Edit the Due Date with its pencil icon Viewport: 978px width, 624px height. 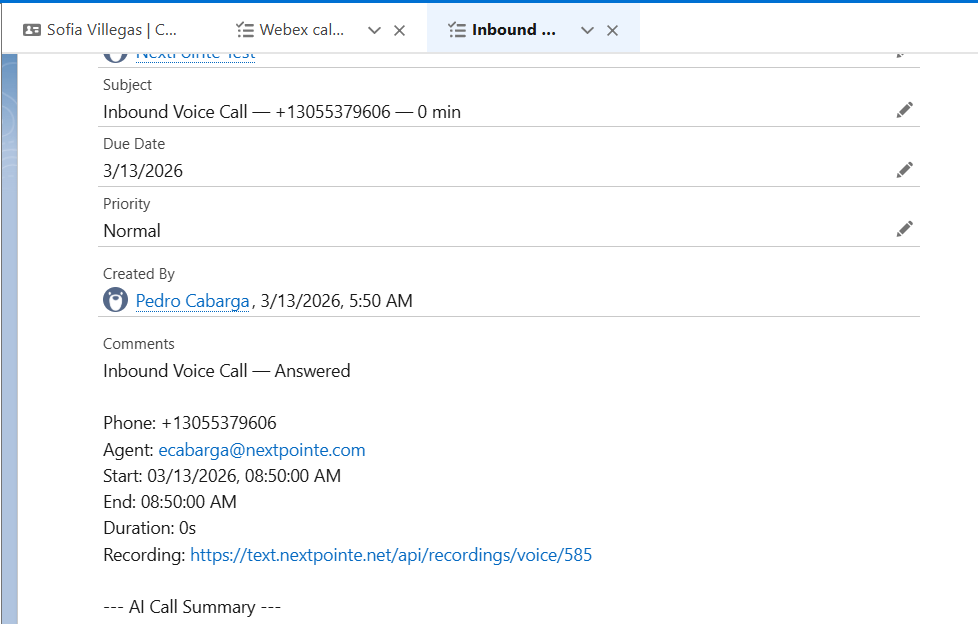pos(904,169)
